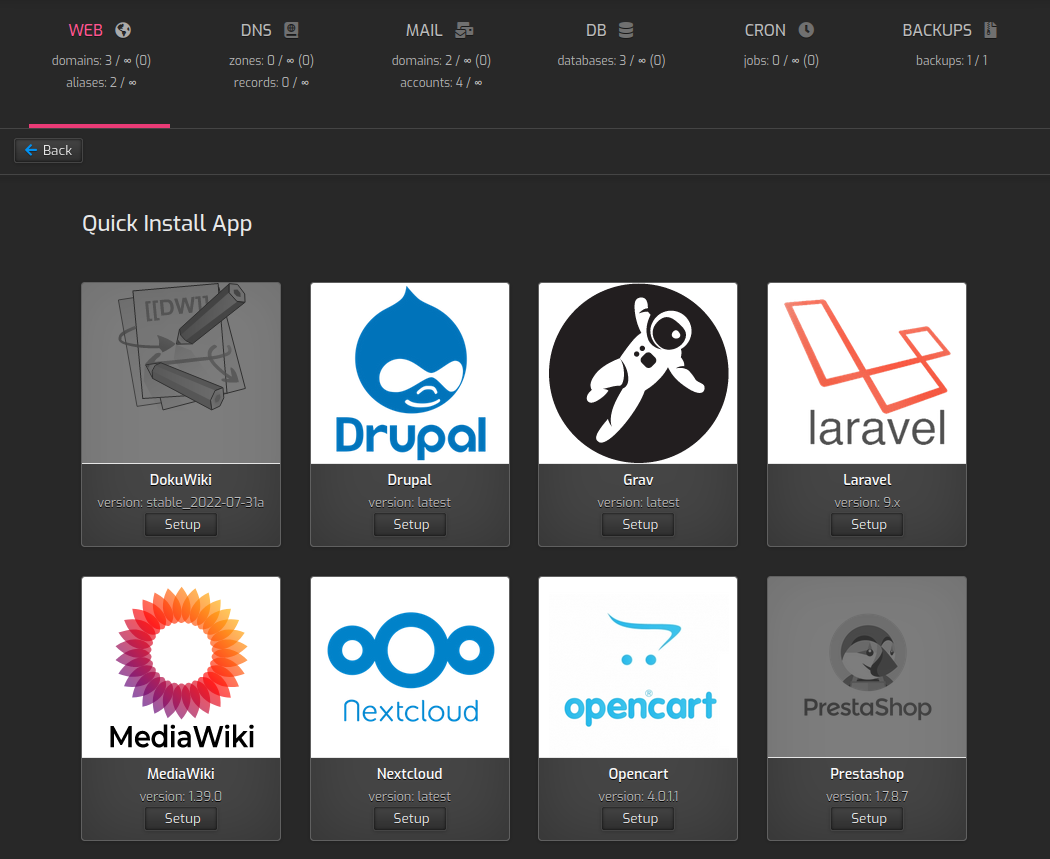Image resolution: width=1050 pixels, height=859 pixels.
Task: Click 'aliases: 2 / ∞' text
Action: pyautogui.click(x=101, y=82)
